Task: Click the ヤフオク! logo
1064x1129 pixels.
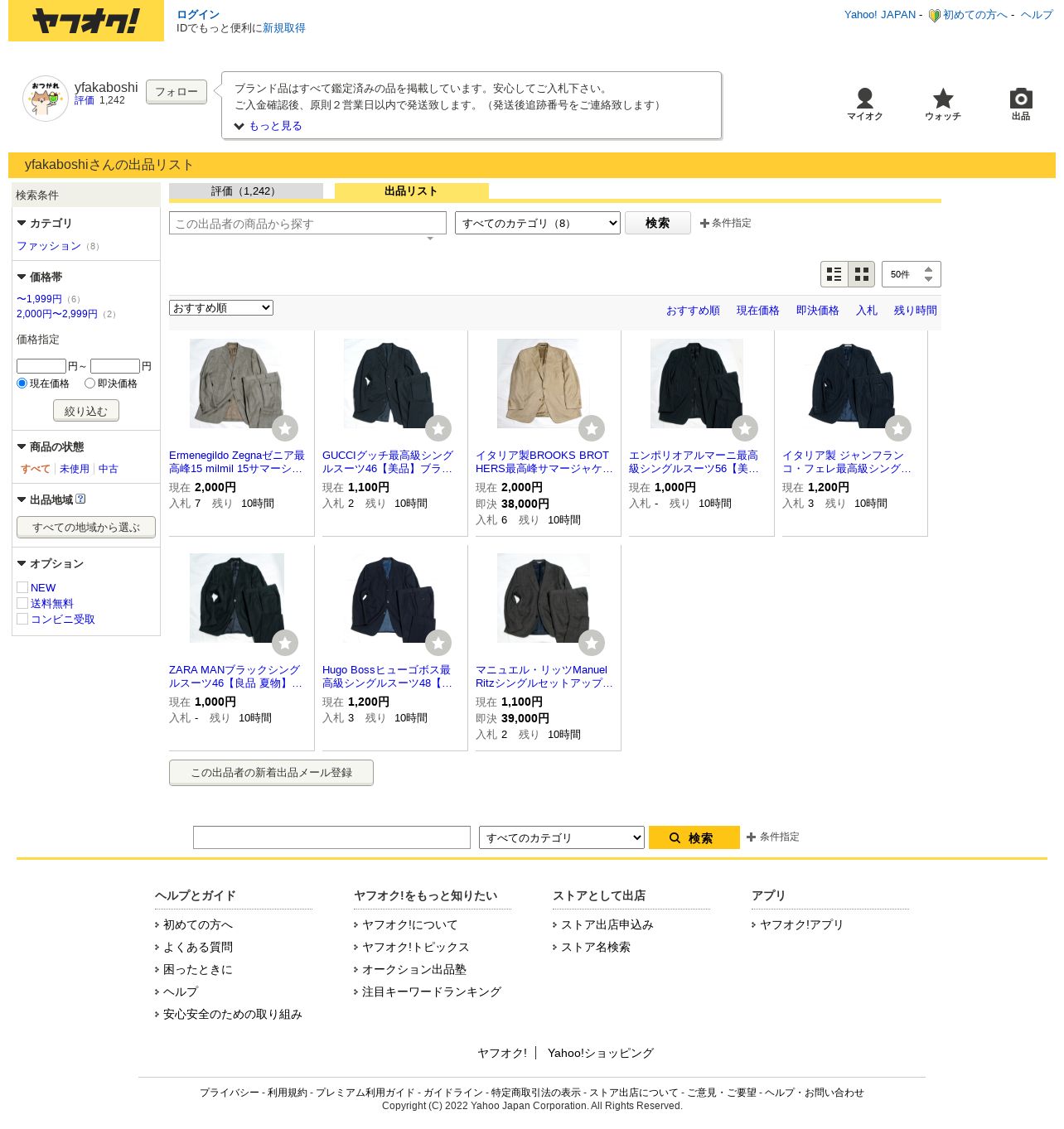Action: [x=86, y=21]
